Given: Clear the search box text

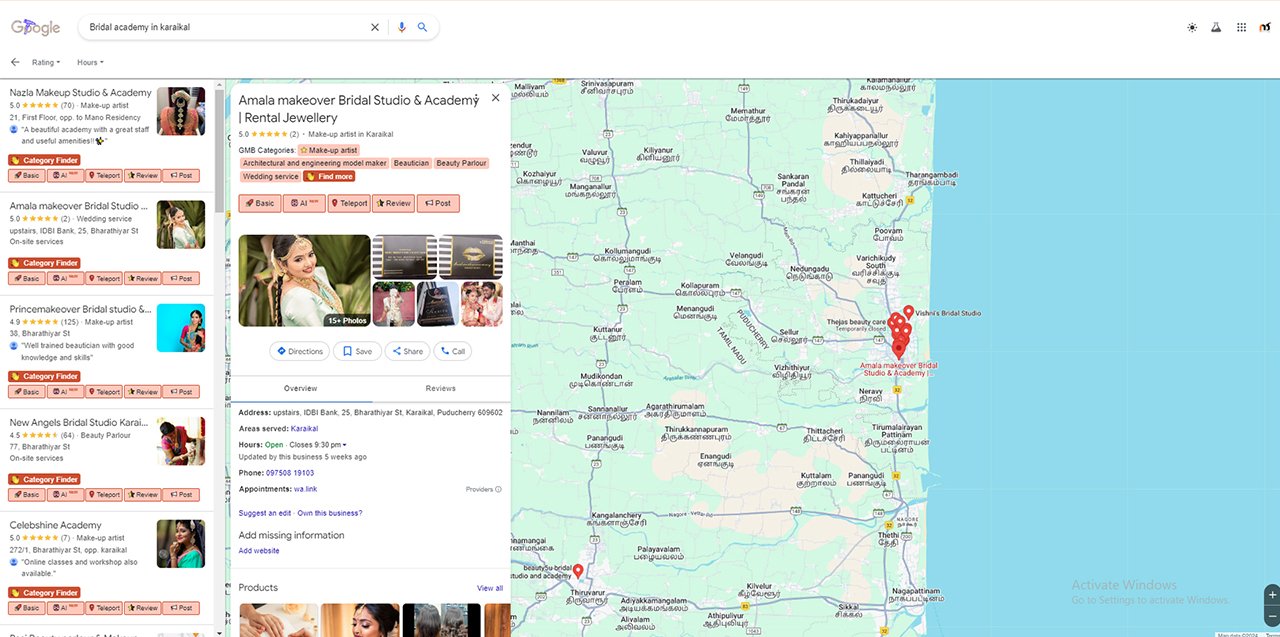Looking at the screenshot, I should point(375,27).
